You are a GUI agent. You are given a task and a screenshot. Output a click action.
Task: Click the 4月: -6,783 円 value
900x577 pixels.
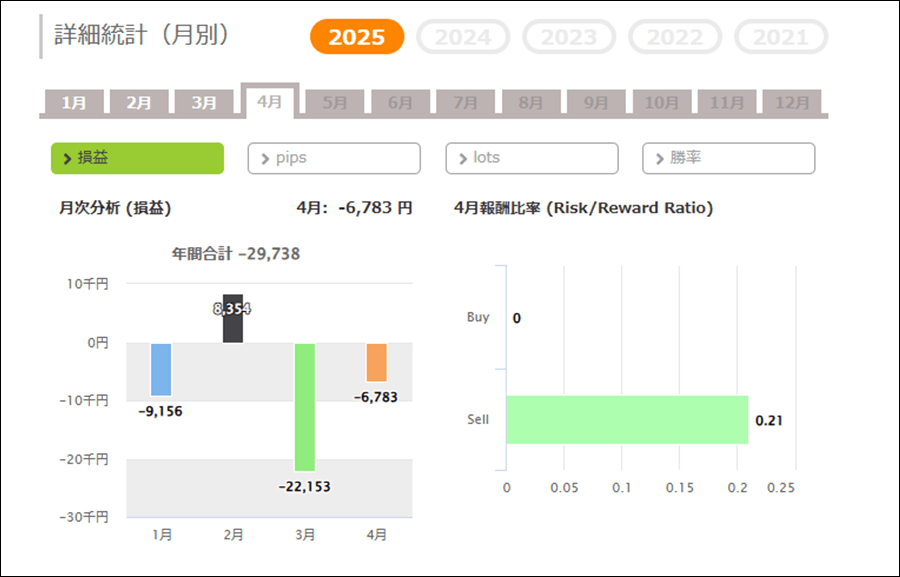coord(355,207)
